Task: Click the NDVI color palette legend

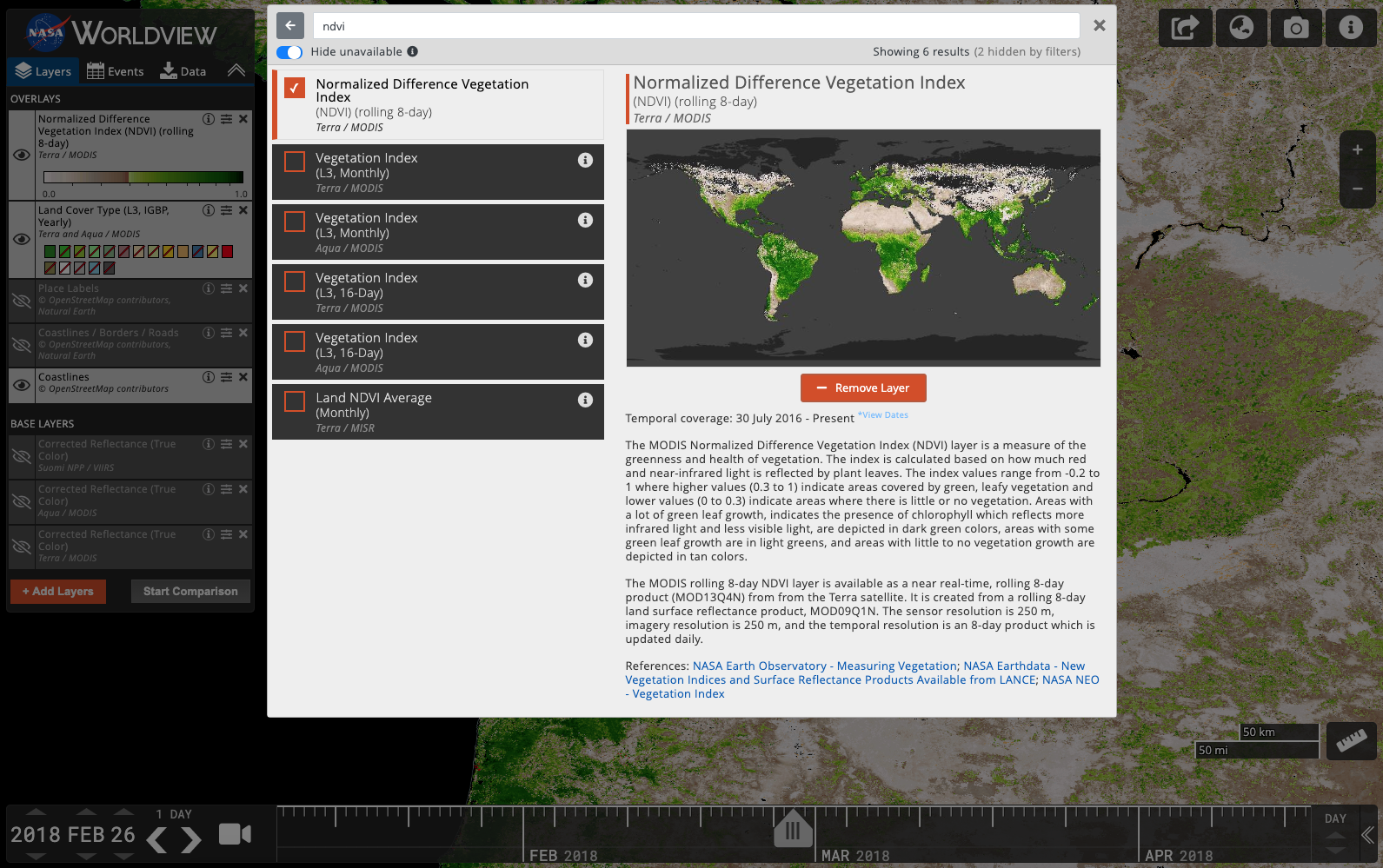Action: pos(143,177)
